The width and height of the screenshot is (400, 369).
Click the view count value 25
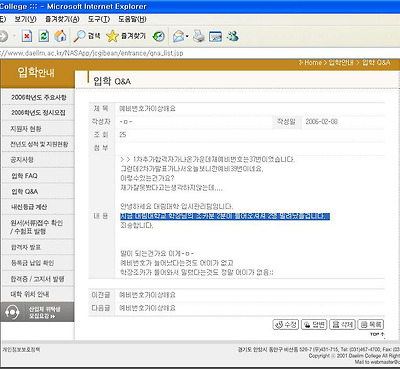click(x=123, y=135)
